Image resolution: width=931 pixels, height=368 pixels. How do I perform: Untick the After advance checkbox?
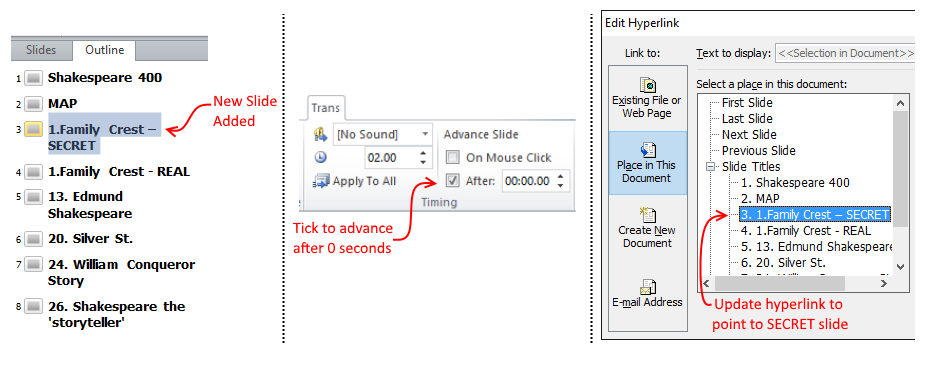[453, 180]
